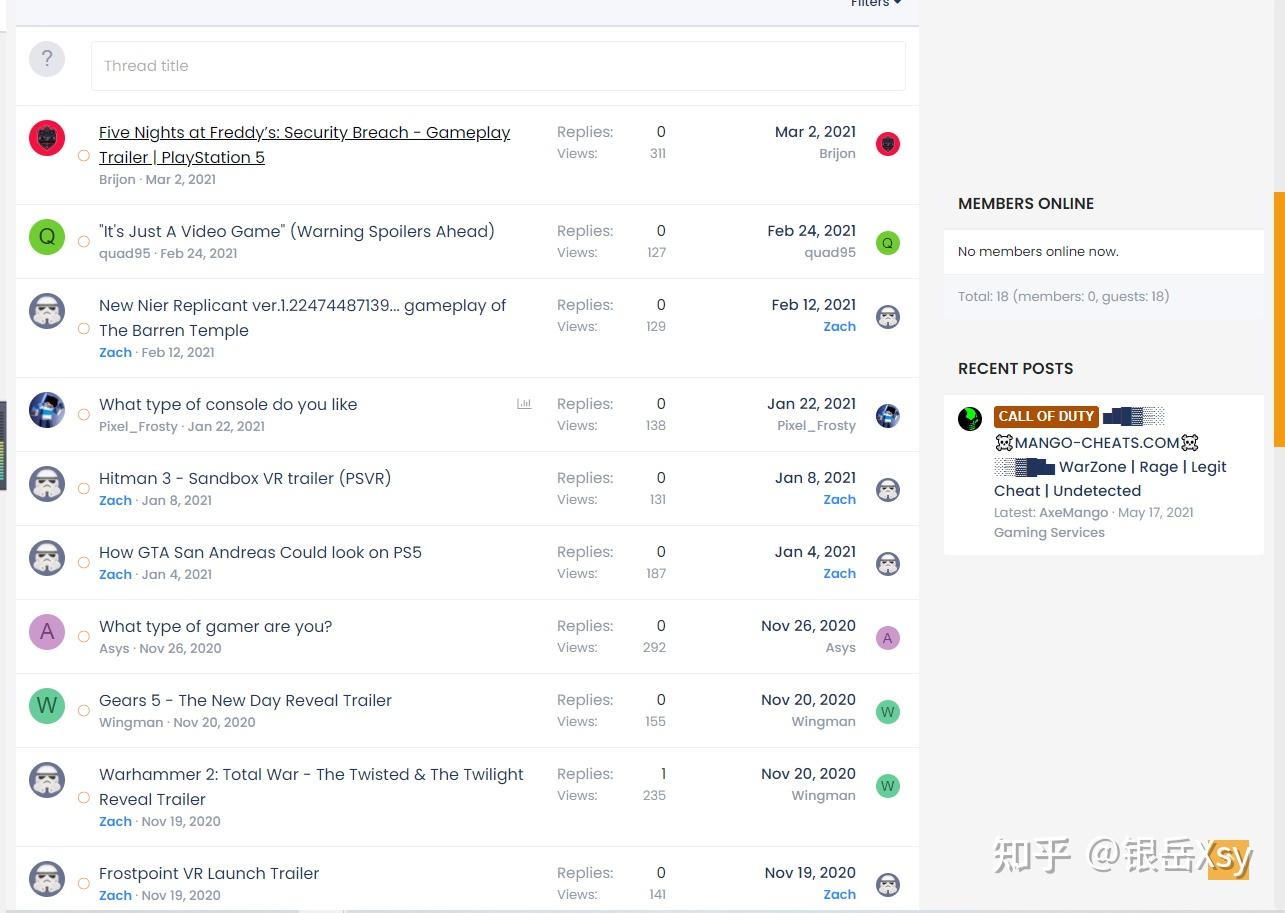Click the orange scrollbar on right edge

pos(1279,318)
